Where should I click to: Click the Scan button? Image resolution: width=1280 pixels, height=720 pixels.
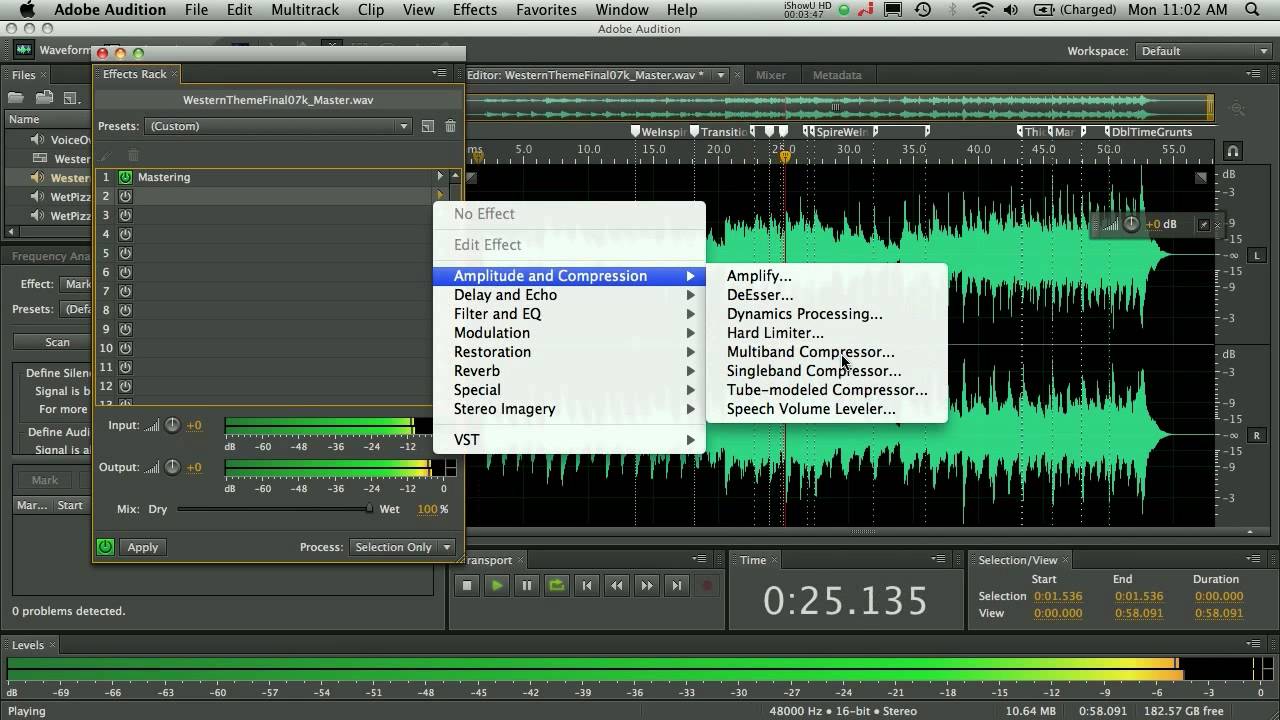pyautogui.click(x=58, y=342)
